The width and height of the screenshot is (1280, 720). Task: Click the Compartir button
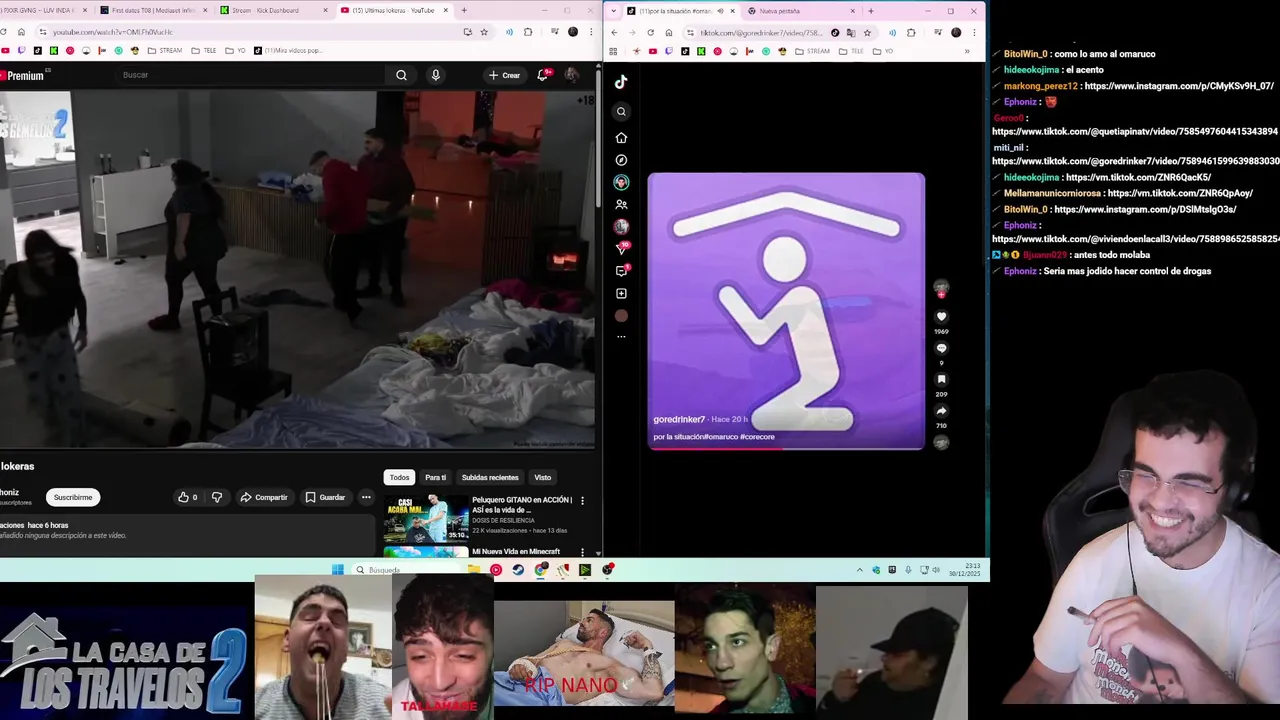tap(264, 497)
